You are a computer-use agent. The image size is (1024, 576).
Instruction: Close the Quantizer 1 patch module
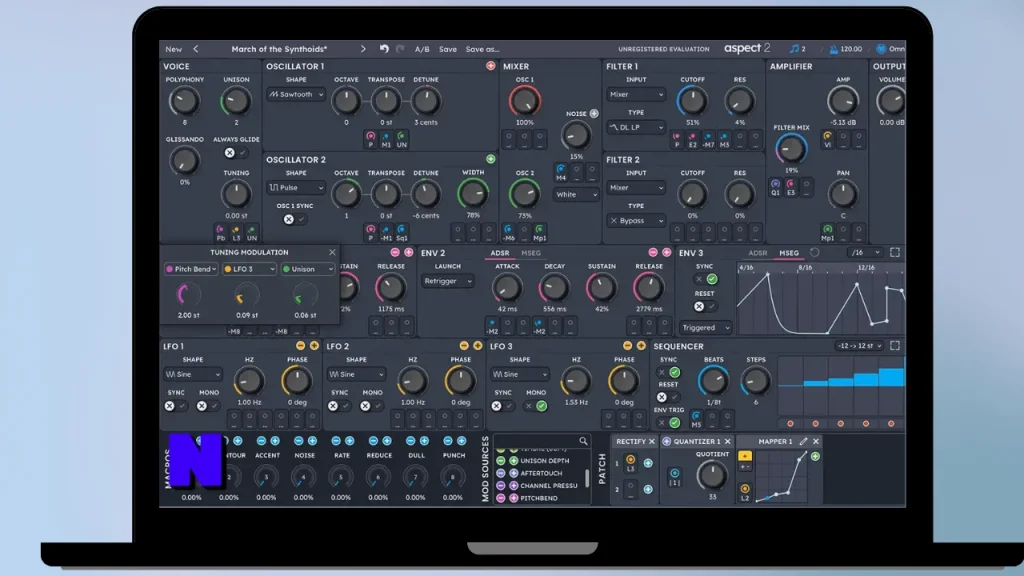tap(728, 441)
